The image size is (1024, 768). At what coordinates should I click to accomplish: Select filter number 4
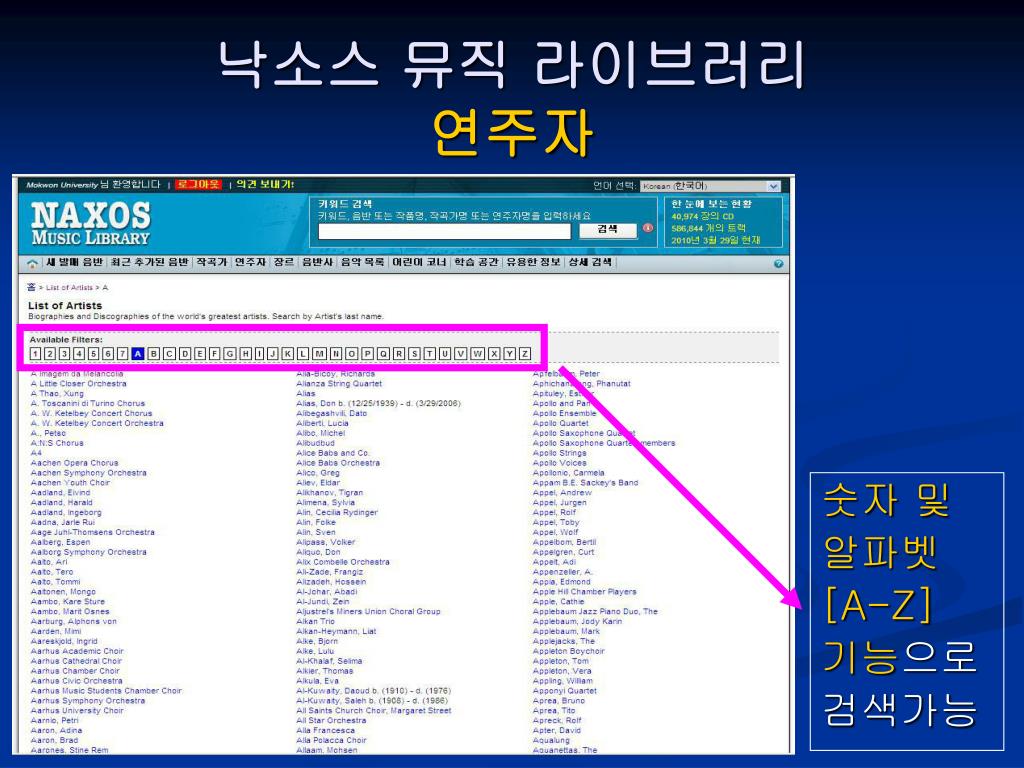tap(79, 354)
